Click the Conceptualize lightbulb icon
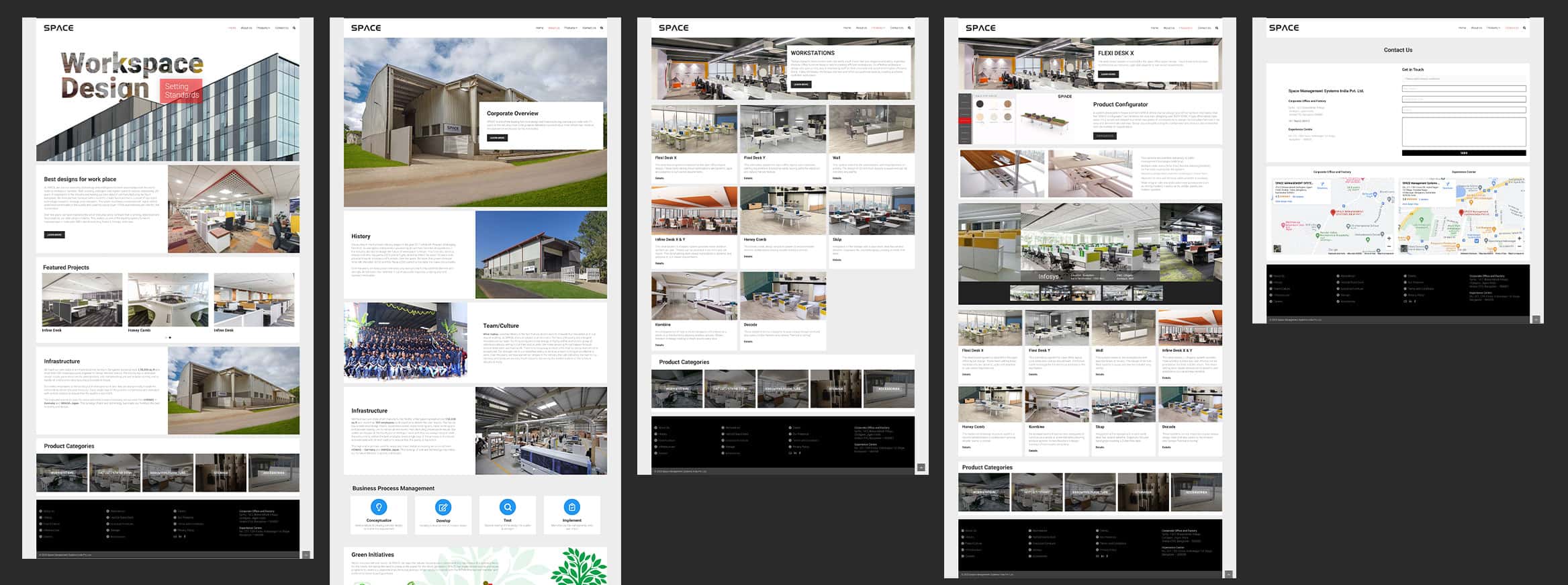 (x=379, y=507)
